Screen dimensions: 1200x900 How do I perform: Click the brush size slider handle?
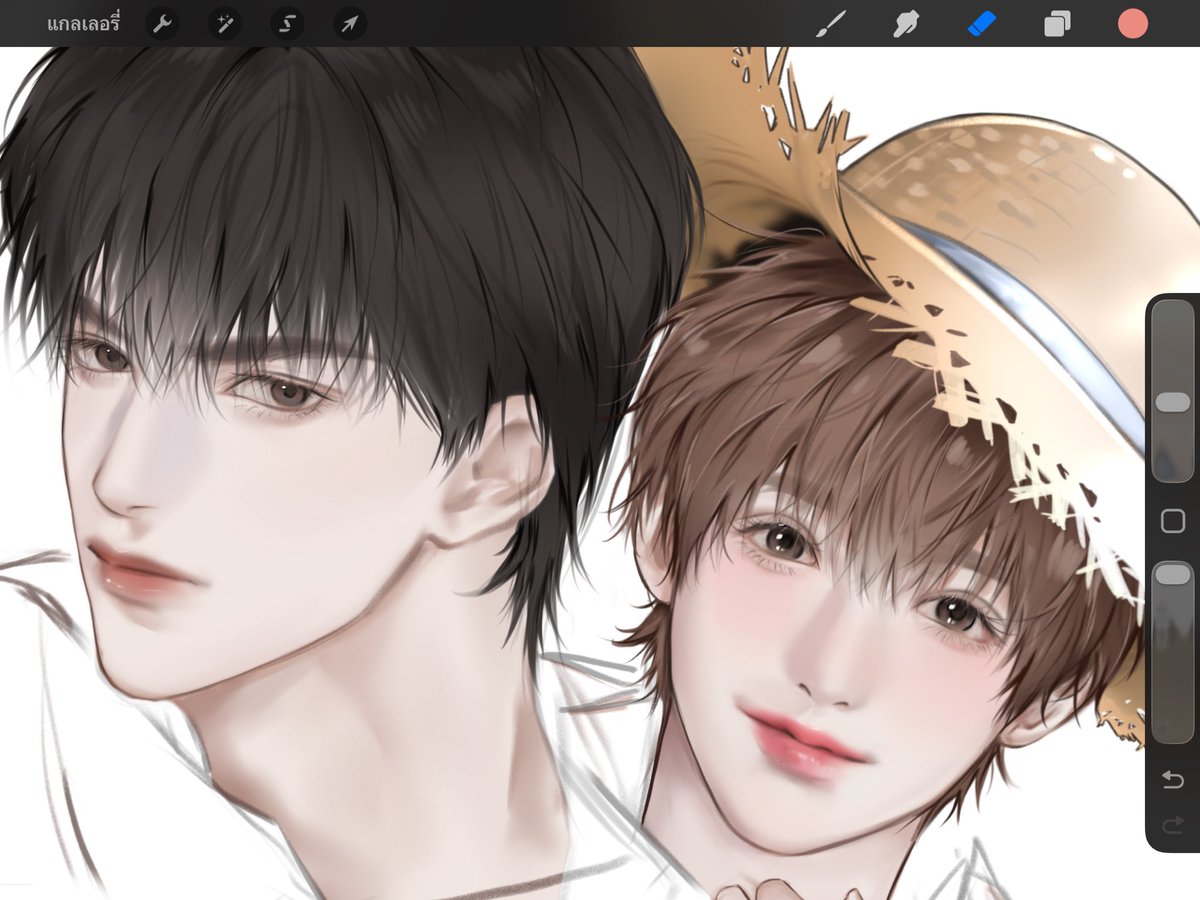pos(1173,402)
